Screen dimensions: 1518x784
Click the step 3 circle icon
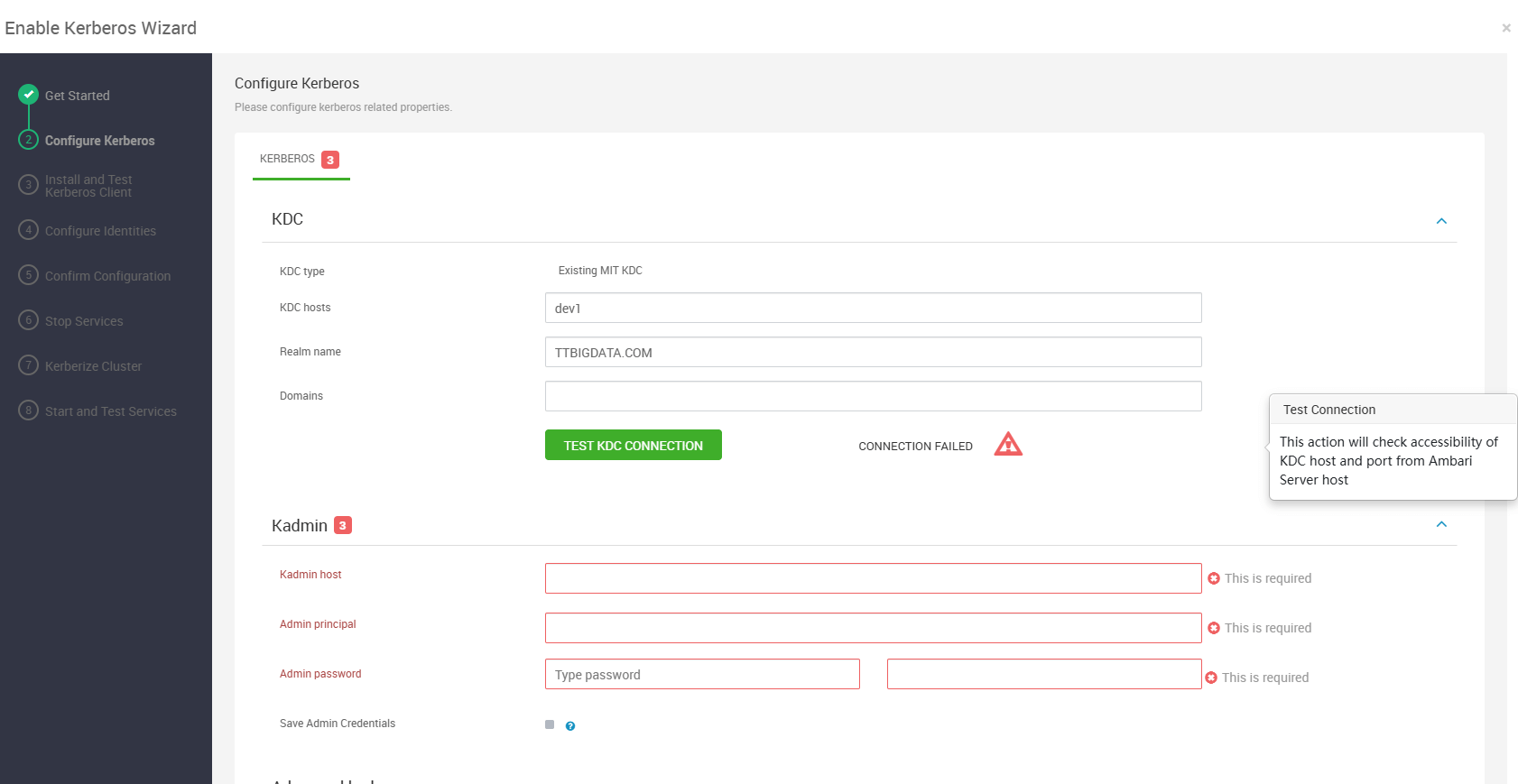[x=29, y=184]
